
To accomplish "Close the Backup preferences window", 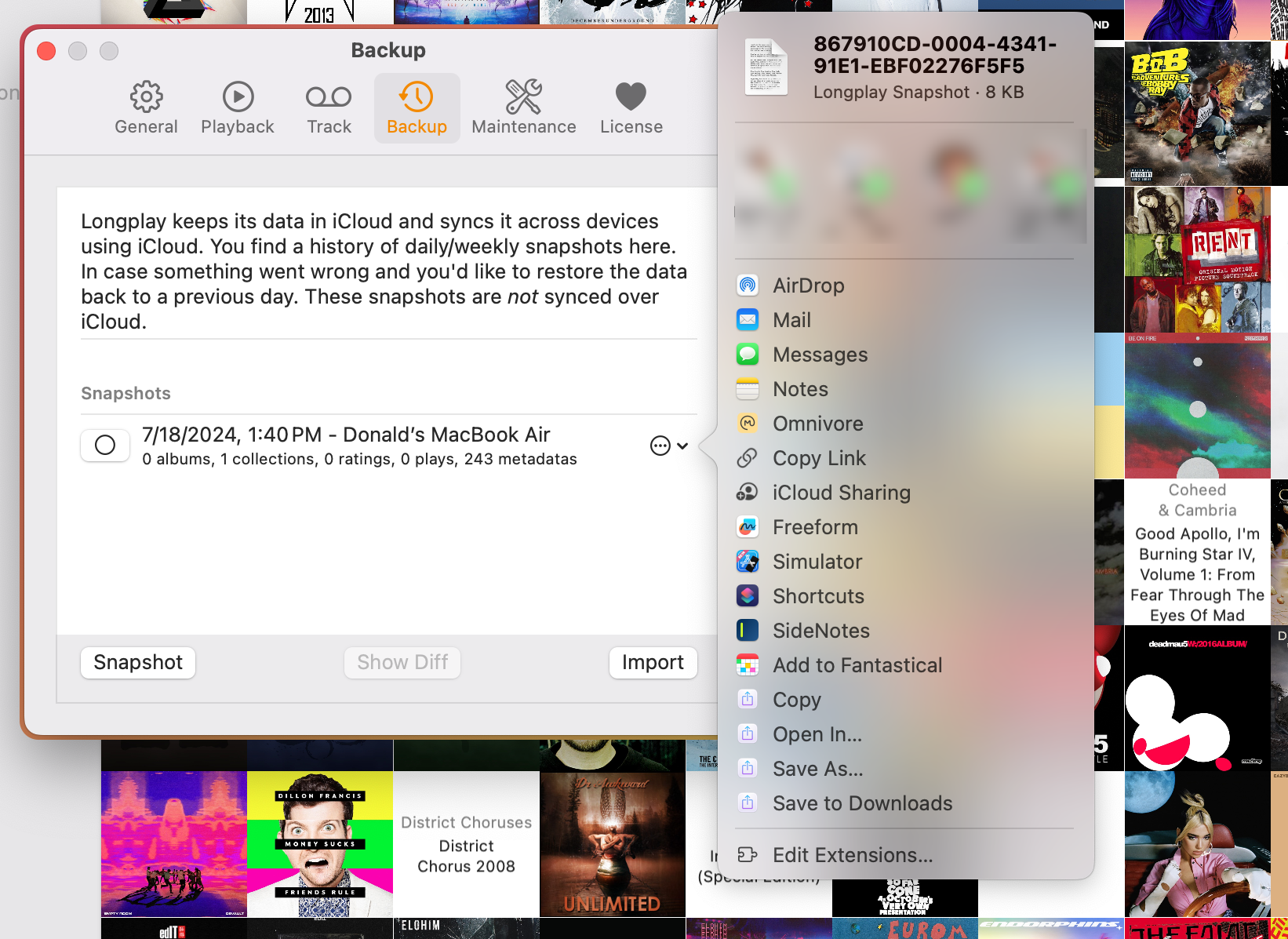I will (46, 51).
